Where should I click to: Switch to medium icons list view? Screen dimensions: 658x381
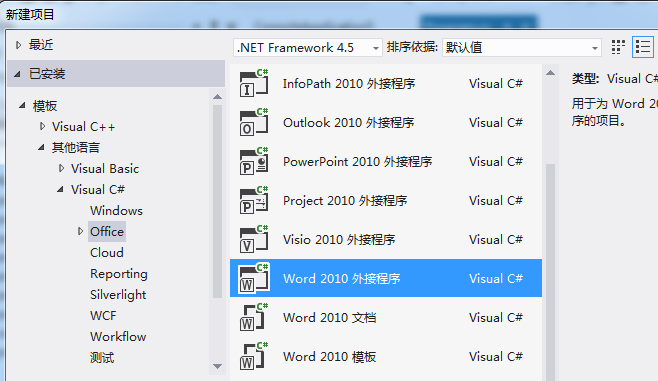(643, 47)
